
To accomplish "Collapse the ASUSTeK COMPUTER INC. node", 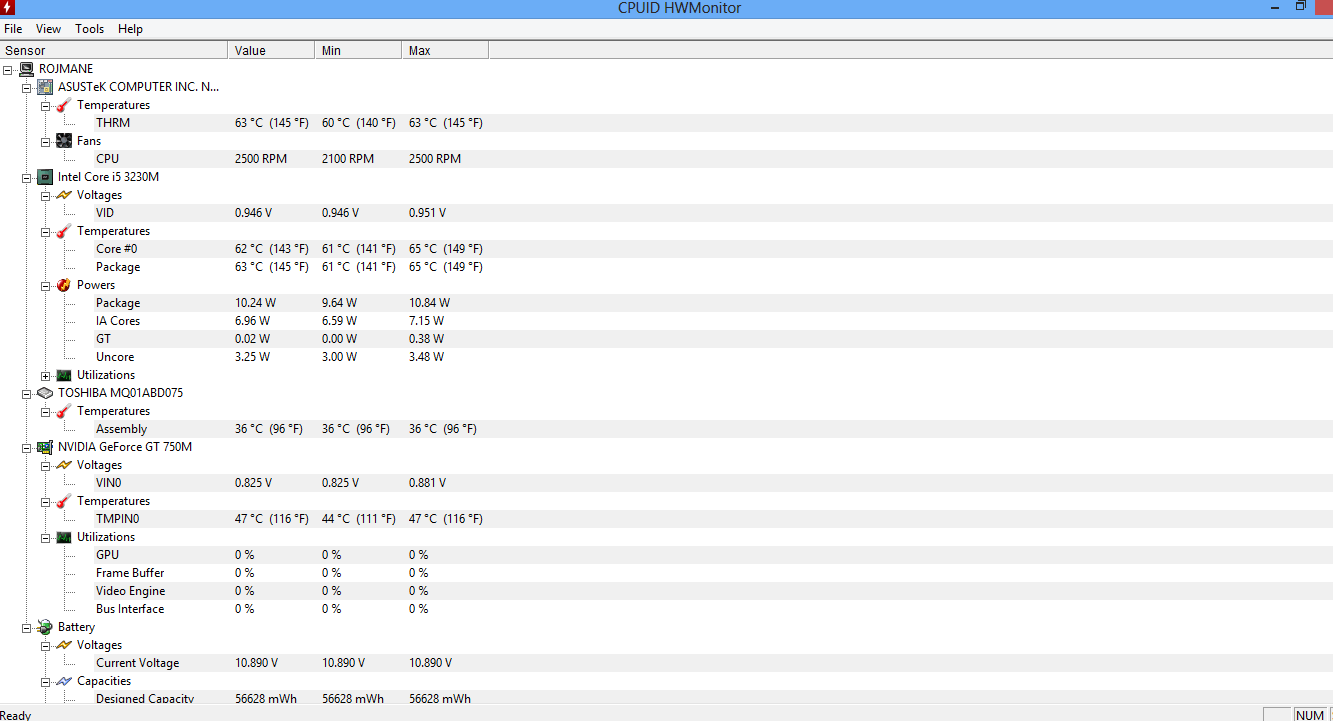I will 27,87.
